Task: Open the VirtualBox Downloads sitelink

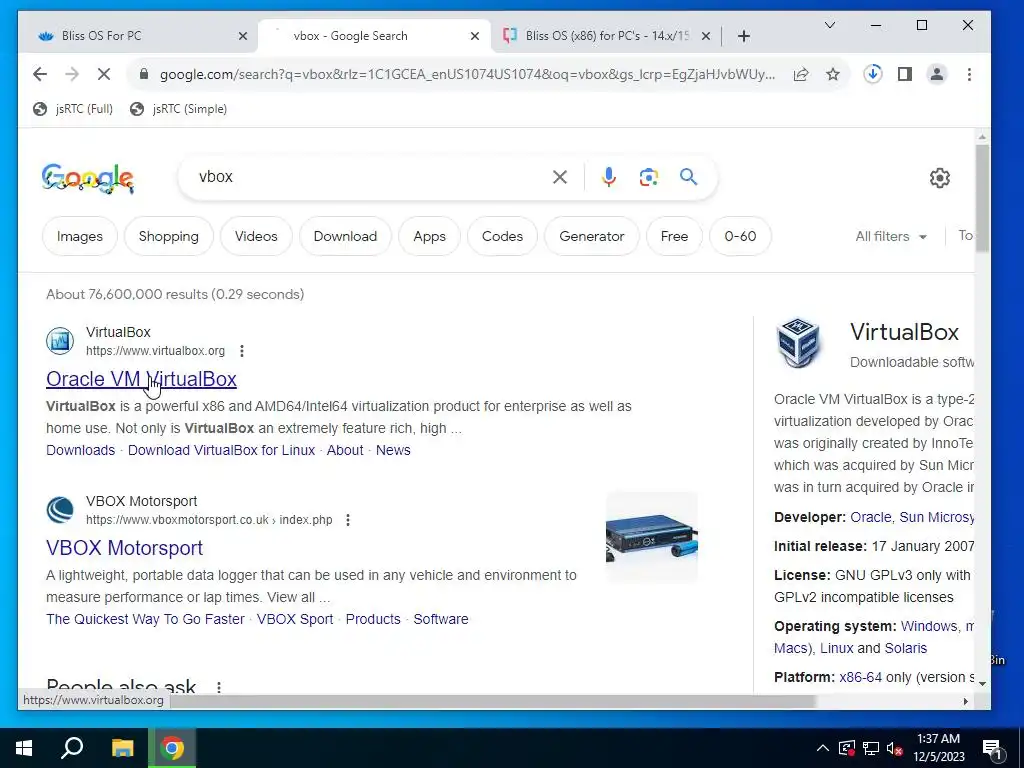Action: [80, 451]
